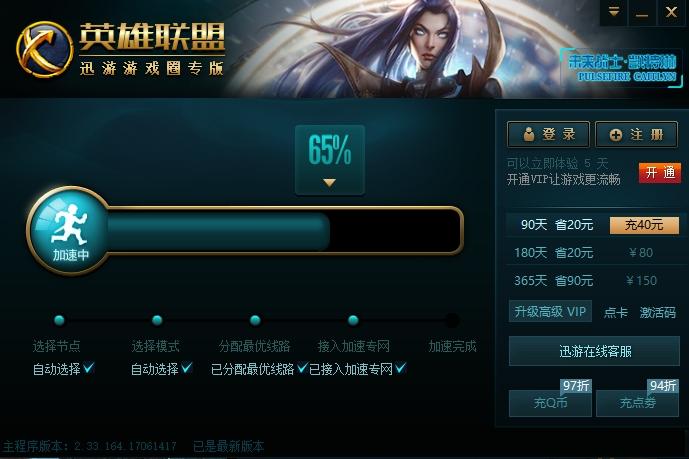
Task: Click the select mode step dot
Action: [x=157, y=320]
